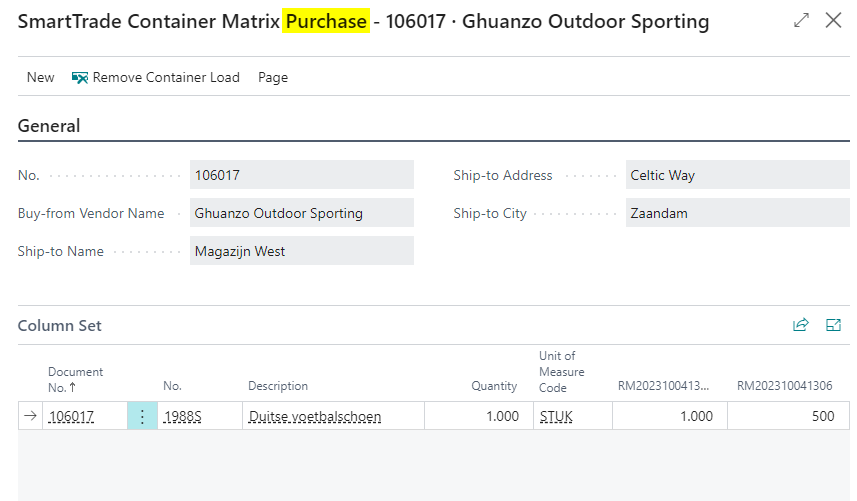Screen dimensions: 857x501
Task: Click the Column Set section heading
Action: [x=60, y=326]
